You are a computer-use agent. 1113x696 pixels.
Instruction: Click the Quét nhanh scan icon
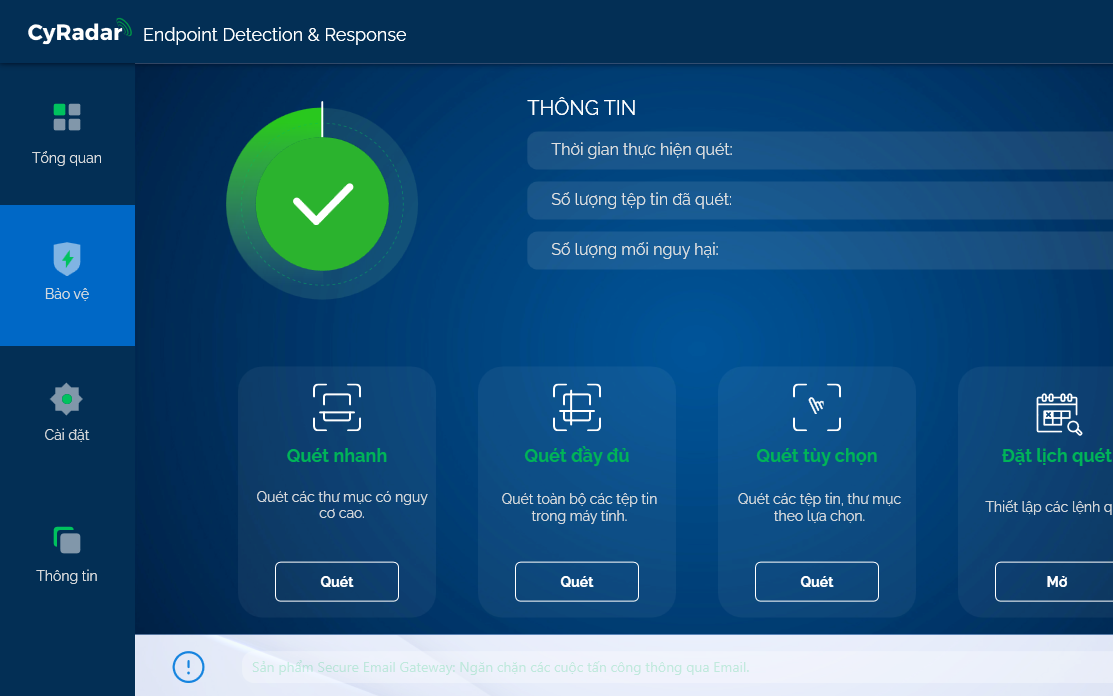click(x=337, y=407)
